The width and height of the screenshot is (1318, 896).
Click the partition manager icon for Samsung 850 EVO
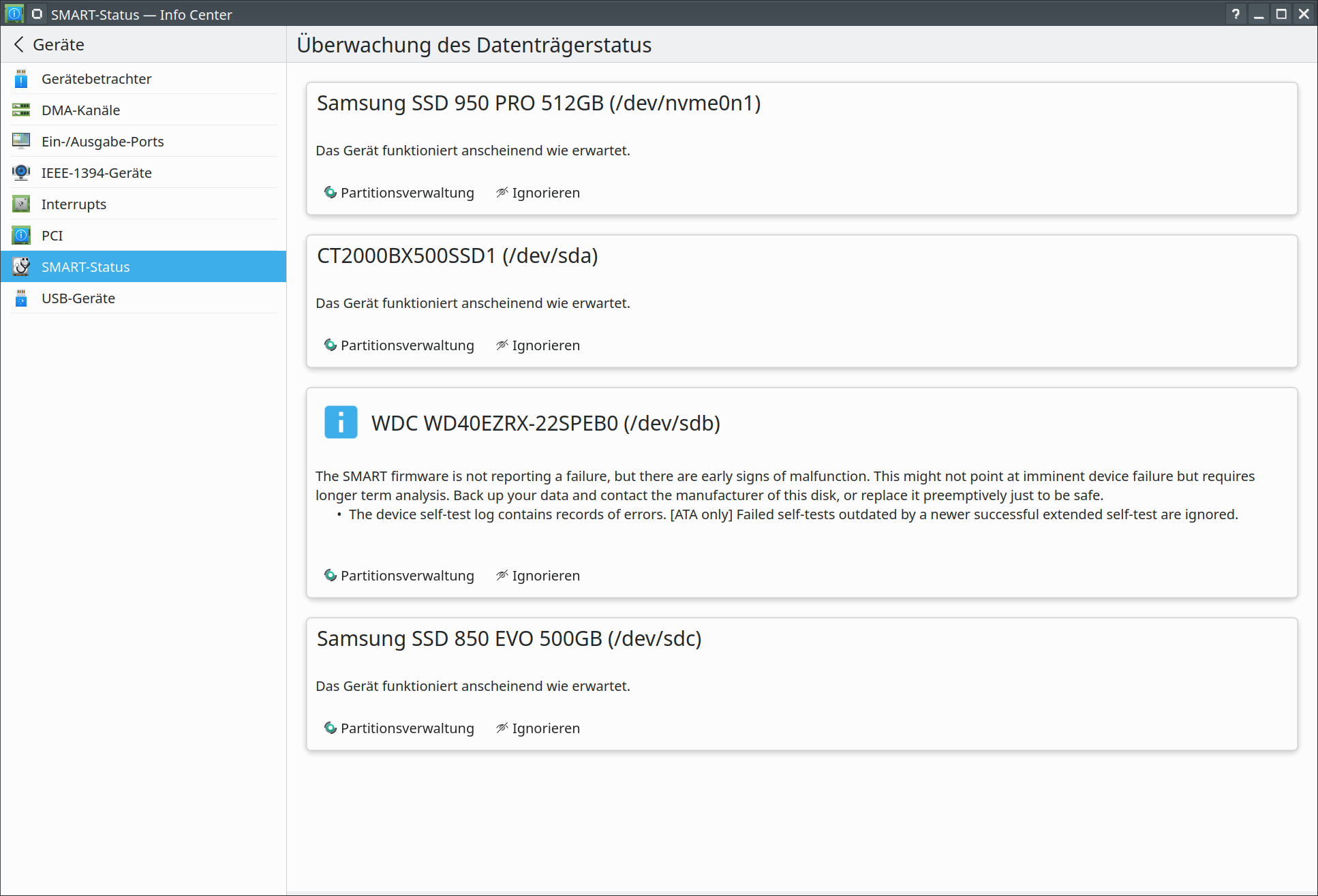point(331,728)
